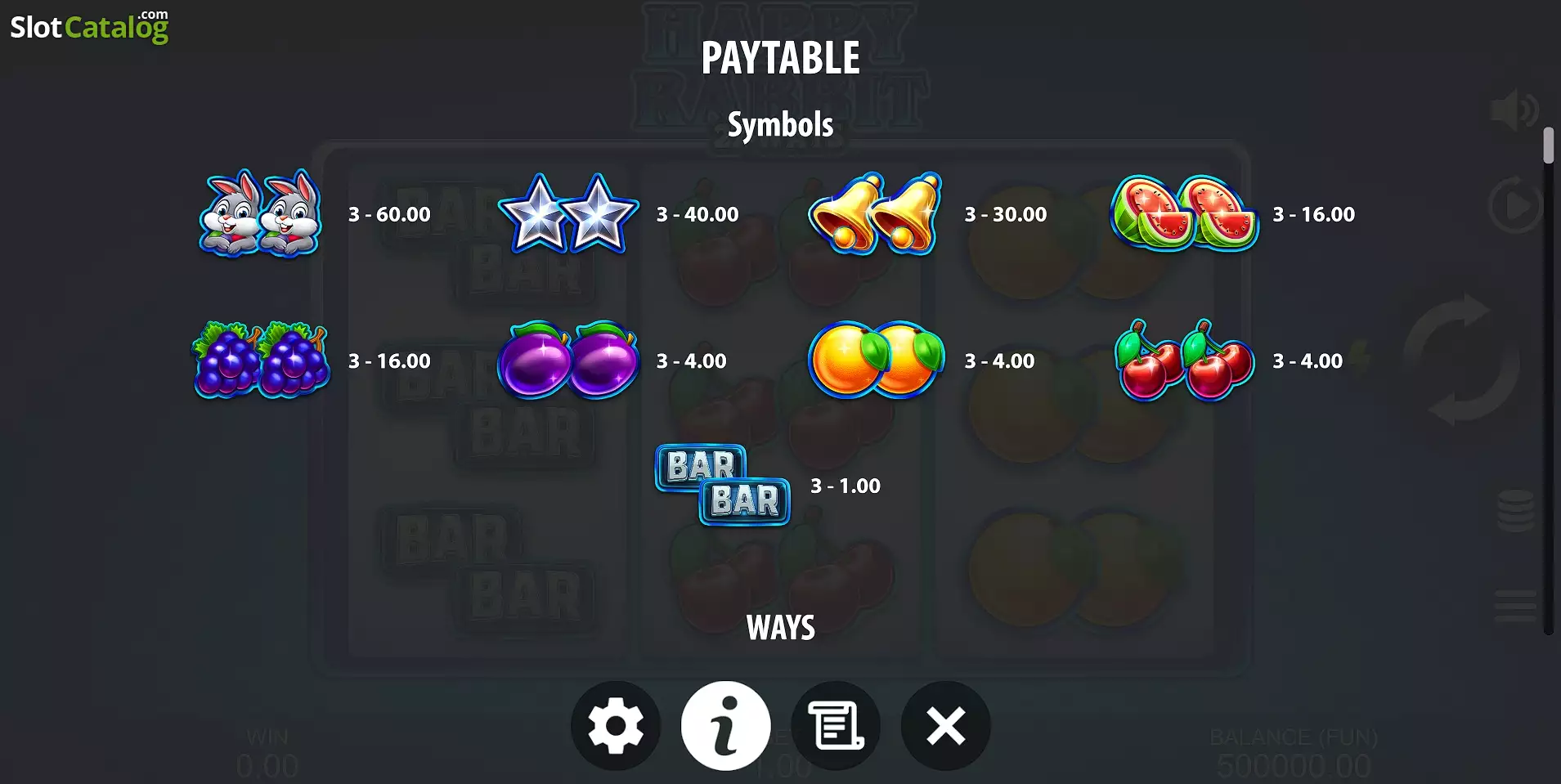Click the paytable vertical scrollbar
Viewport: 1561px width, 784px height.
1548,380
